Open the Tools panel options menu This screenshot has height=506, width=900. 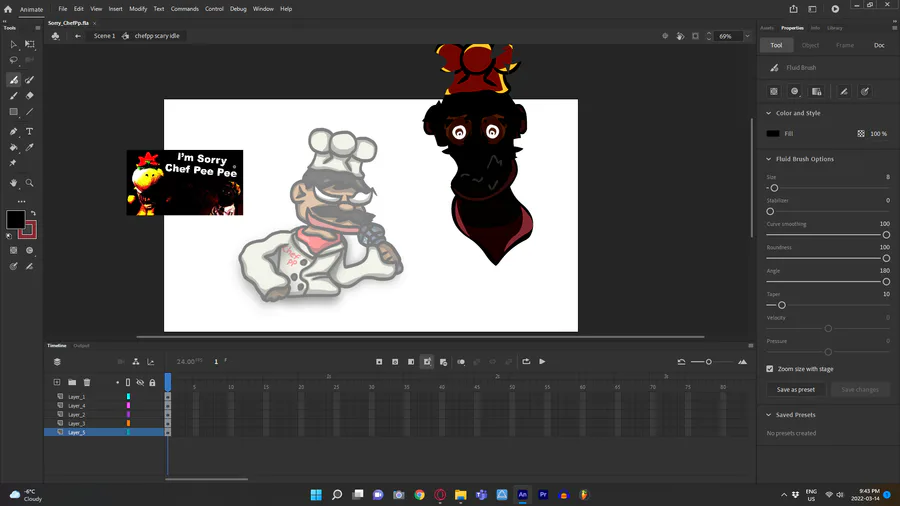click(x=38, y=28)
